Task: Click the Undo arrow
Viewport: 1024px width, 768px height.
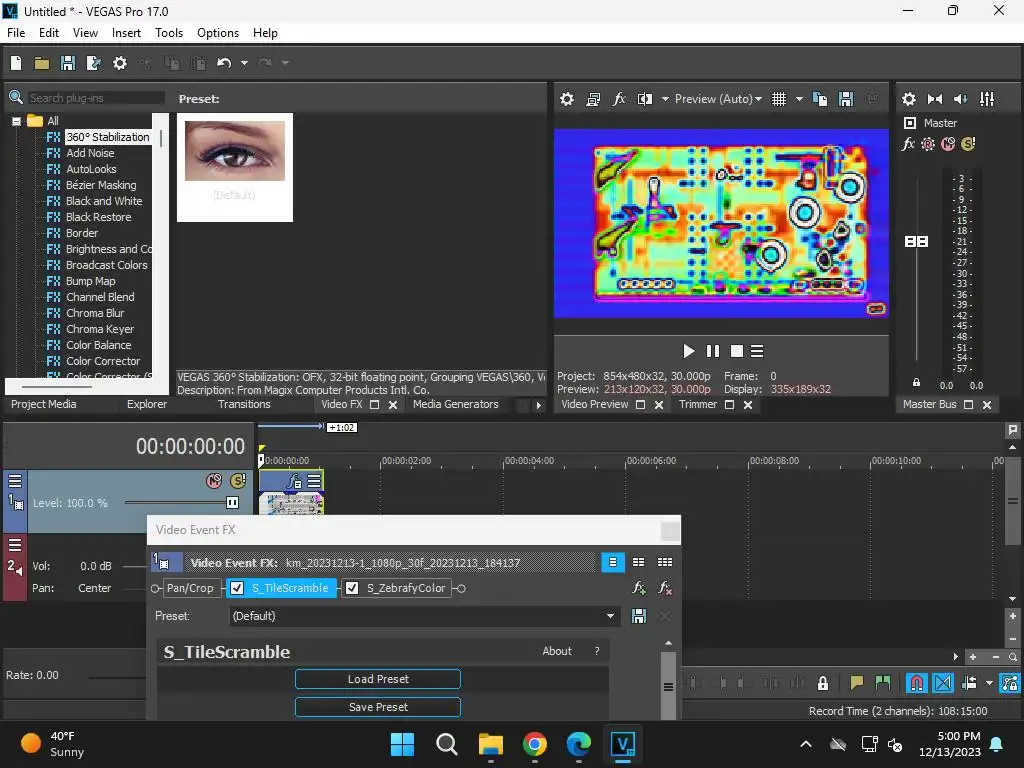Action: pyautogui.click(x=224, y=63)
